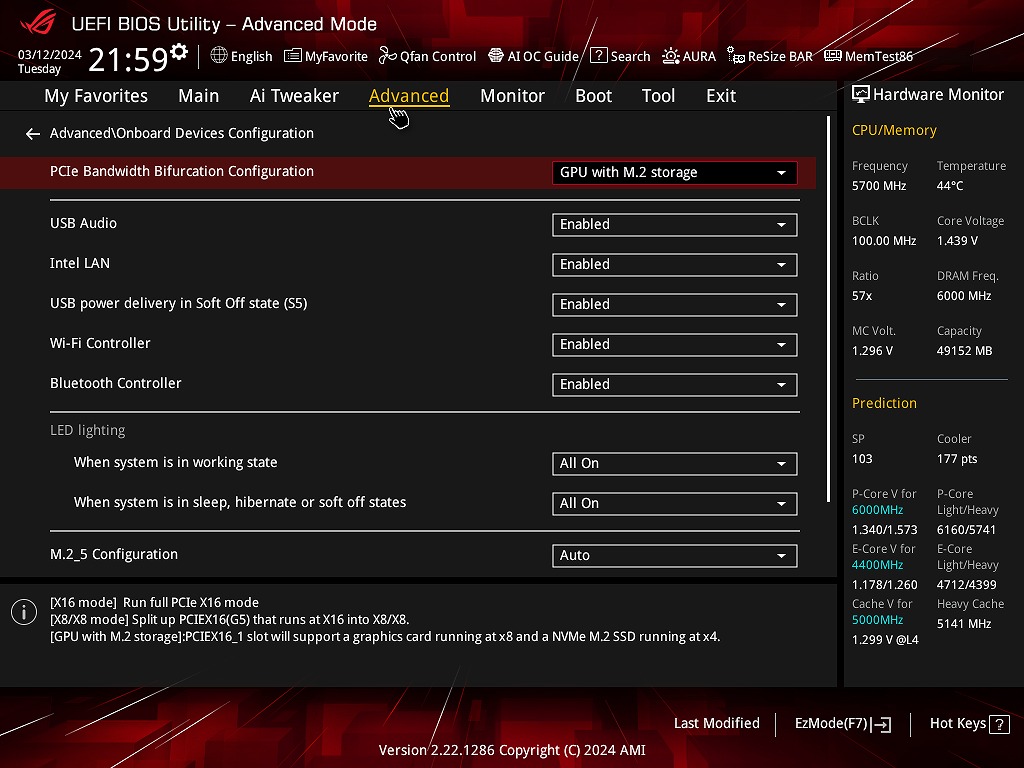Open Hot Keys help
The width and height of the screenshot is (1024, 768).
(970, 724)
